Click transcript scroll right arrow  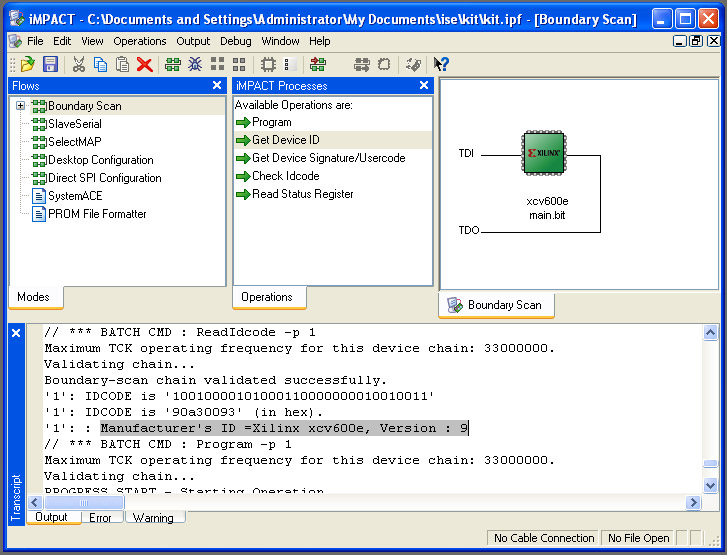[693, 503]
